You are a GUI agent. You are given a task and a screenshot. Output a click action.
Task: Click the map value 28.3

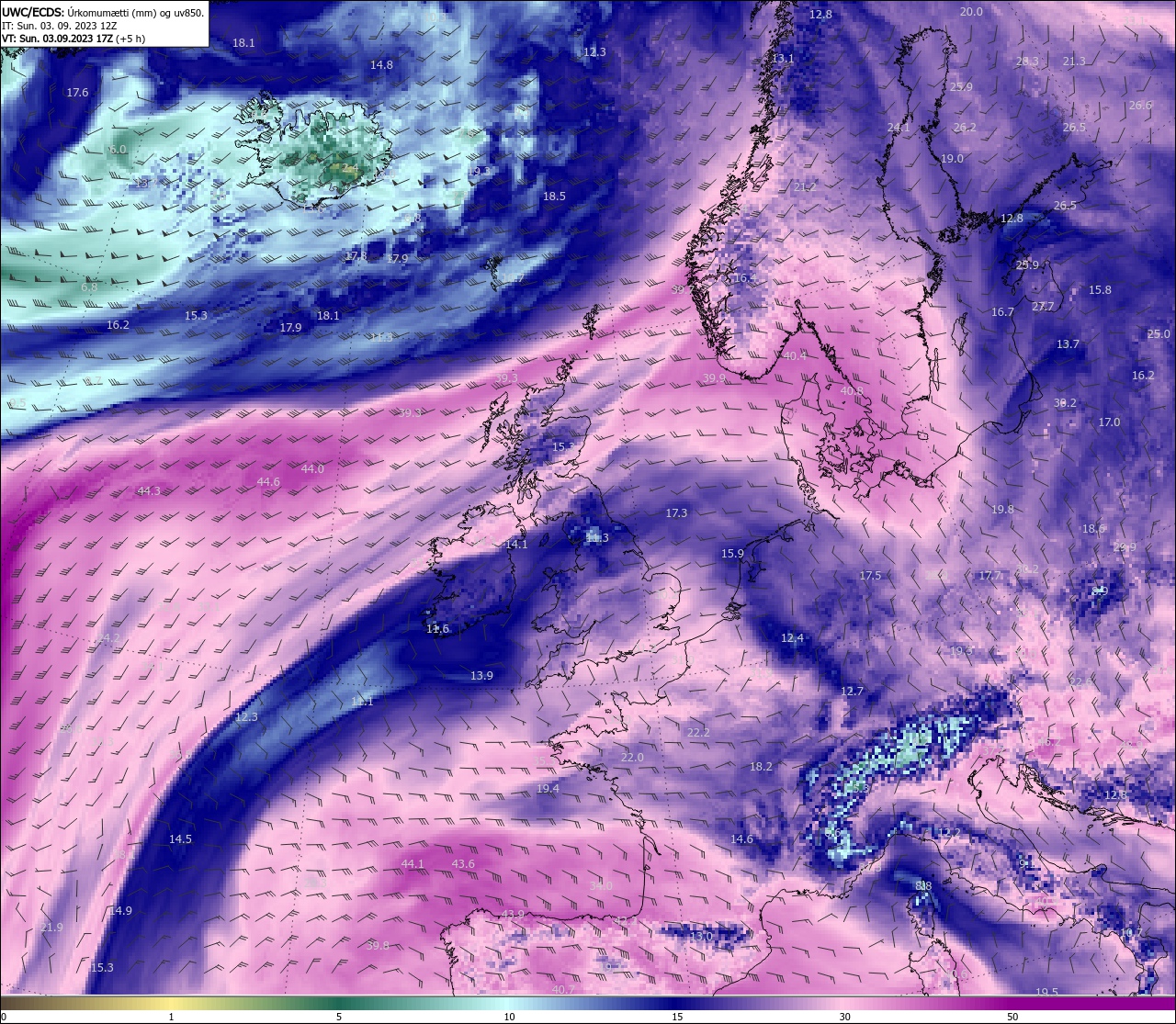pos(1027,62)
